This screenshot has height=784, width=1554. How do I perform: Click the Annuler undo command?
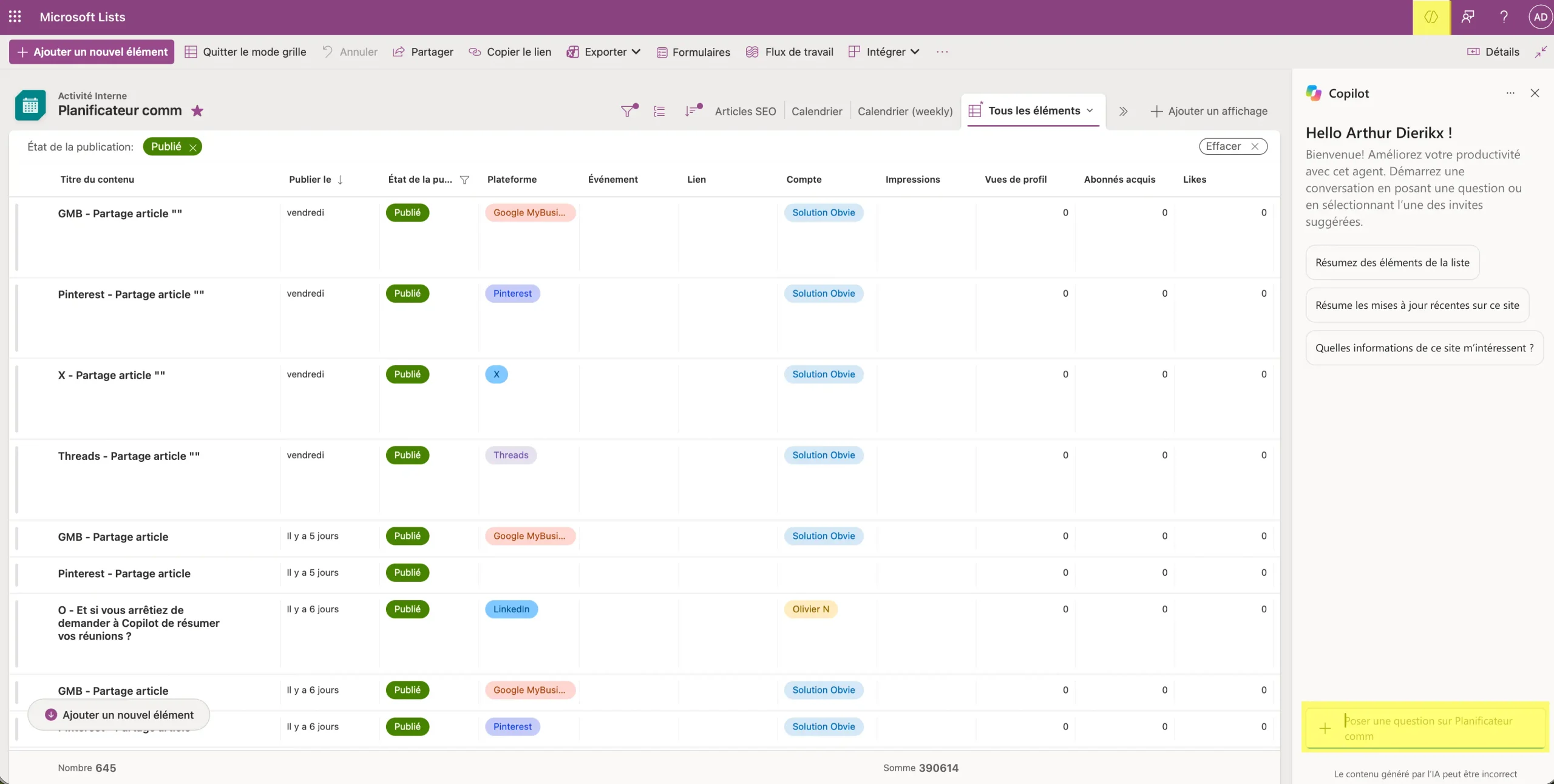(x=350, y=52)
